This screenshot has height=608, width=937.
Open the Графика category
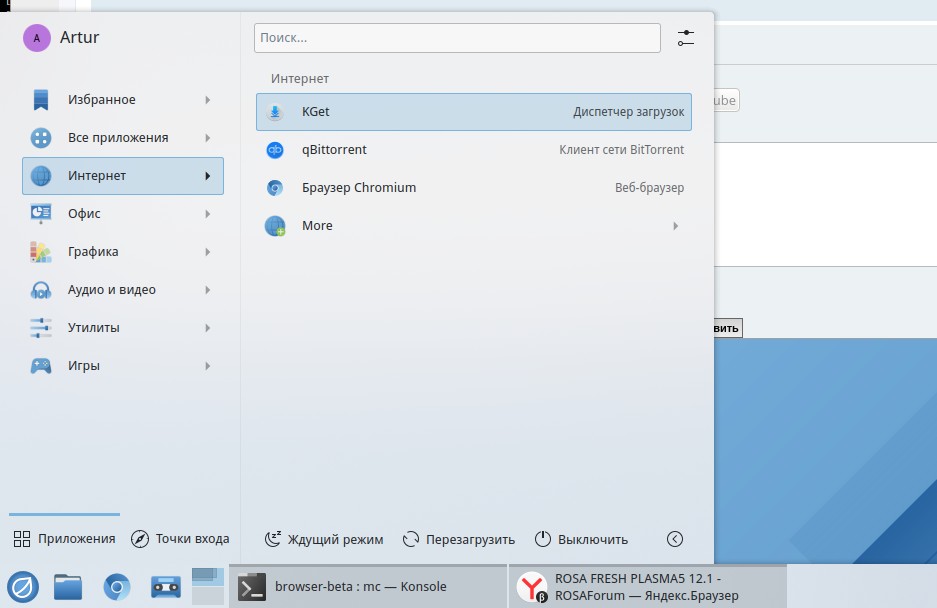(x=123, y=252)
